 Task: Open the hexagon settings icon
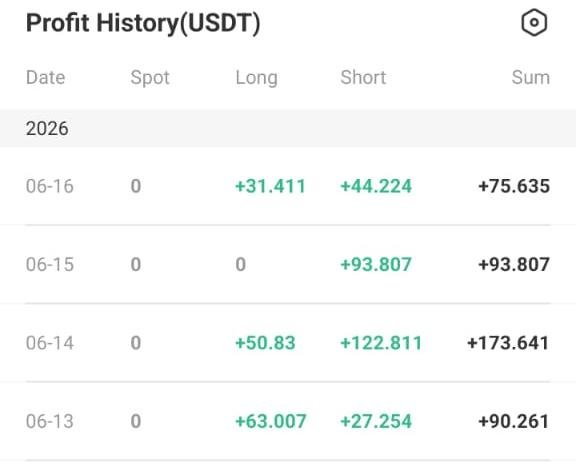[x=534, y=23]
